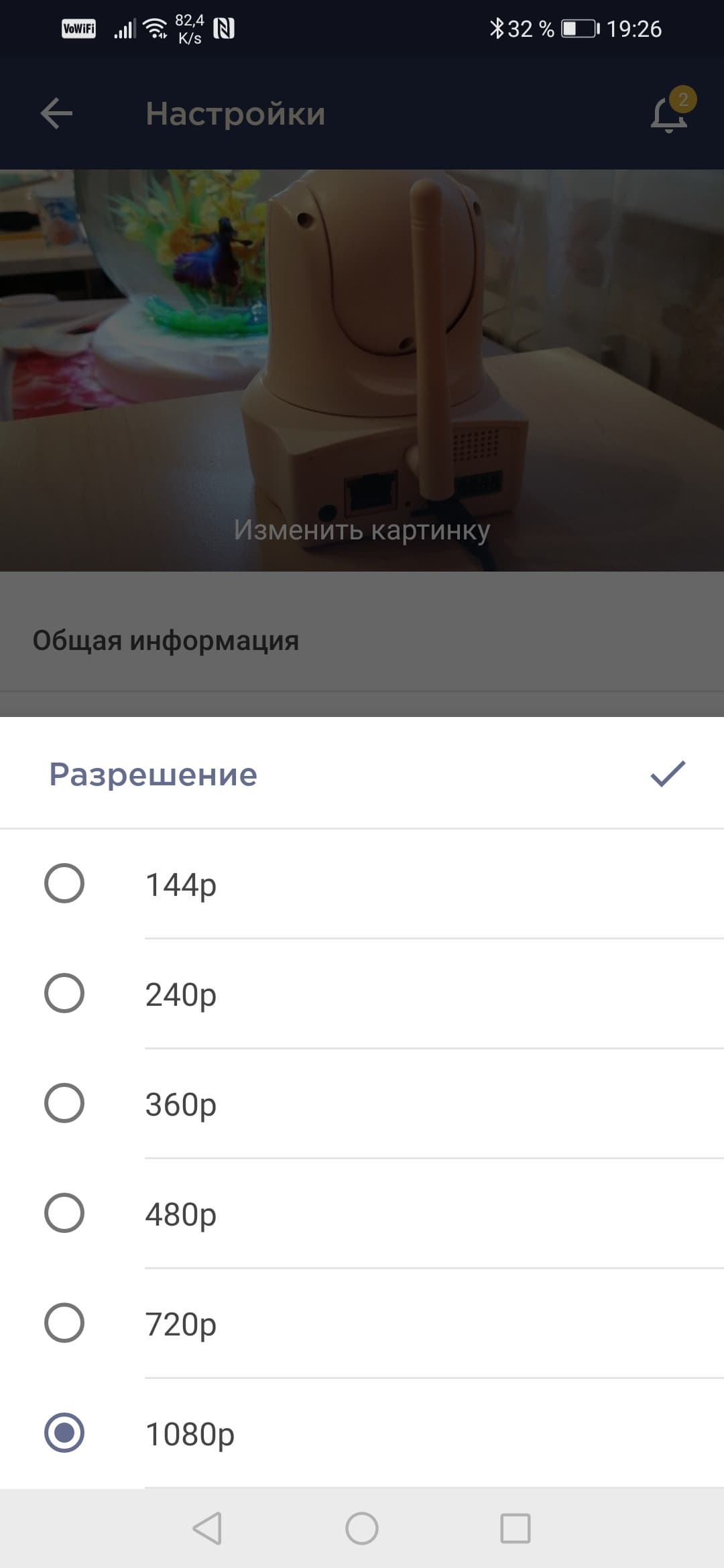The width and height of the screenshot is (724, 1568).
Task: Tap the back arrow in header
Action: pos(56,113)
